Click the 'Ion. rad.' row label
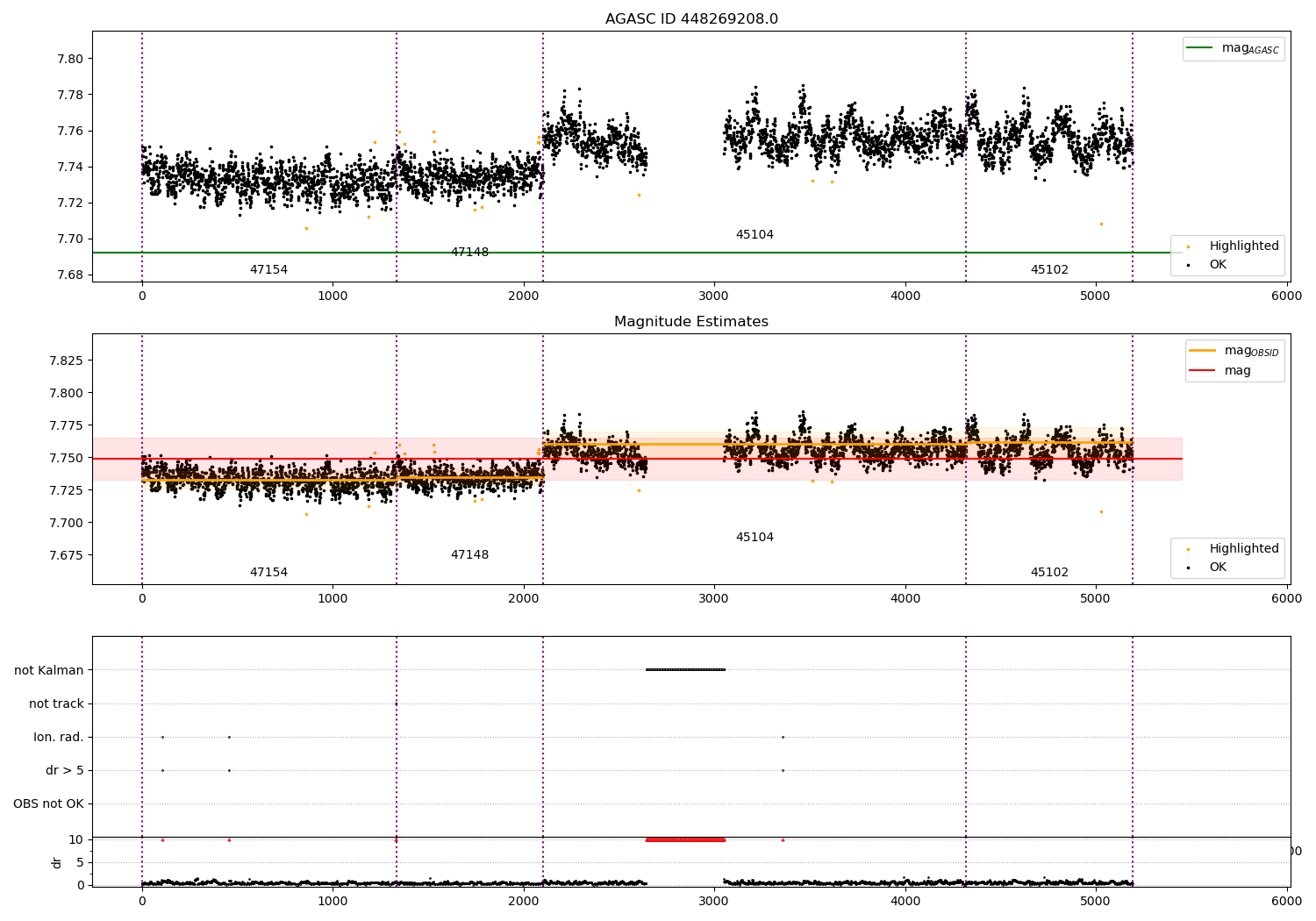Screen dimensions: 1316x921 click(x=59, y=737)
